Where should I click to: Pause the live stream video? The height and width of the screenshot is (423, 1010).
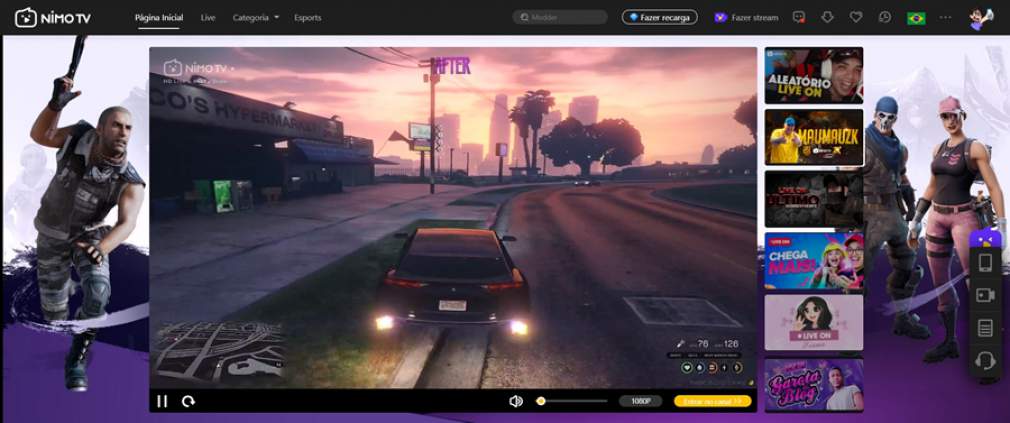click(x=162, y=401)
